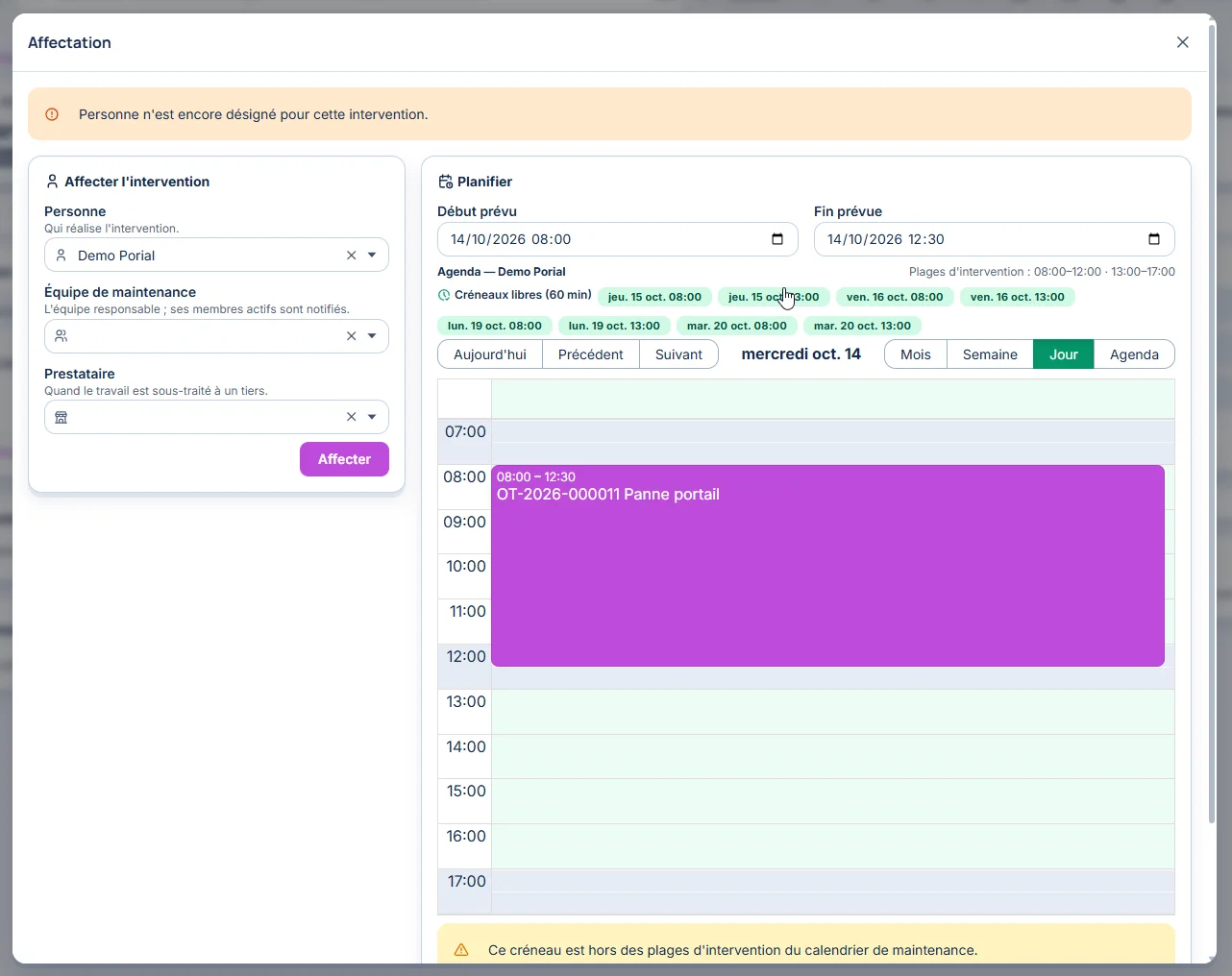1232x976 pixels.
Task: Expand the Équipe de maintenance dropdown
Action: point(372,336)
